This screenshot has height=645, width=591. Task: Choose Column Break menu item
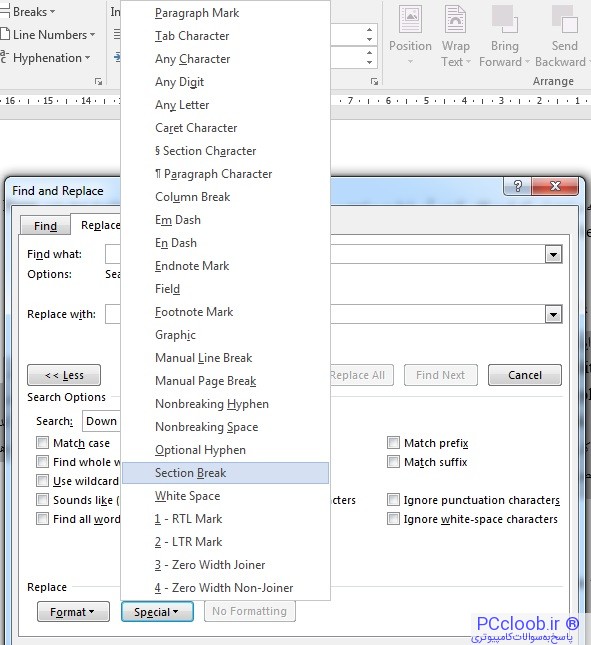point(225,197)
